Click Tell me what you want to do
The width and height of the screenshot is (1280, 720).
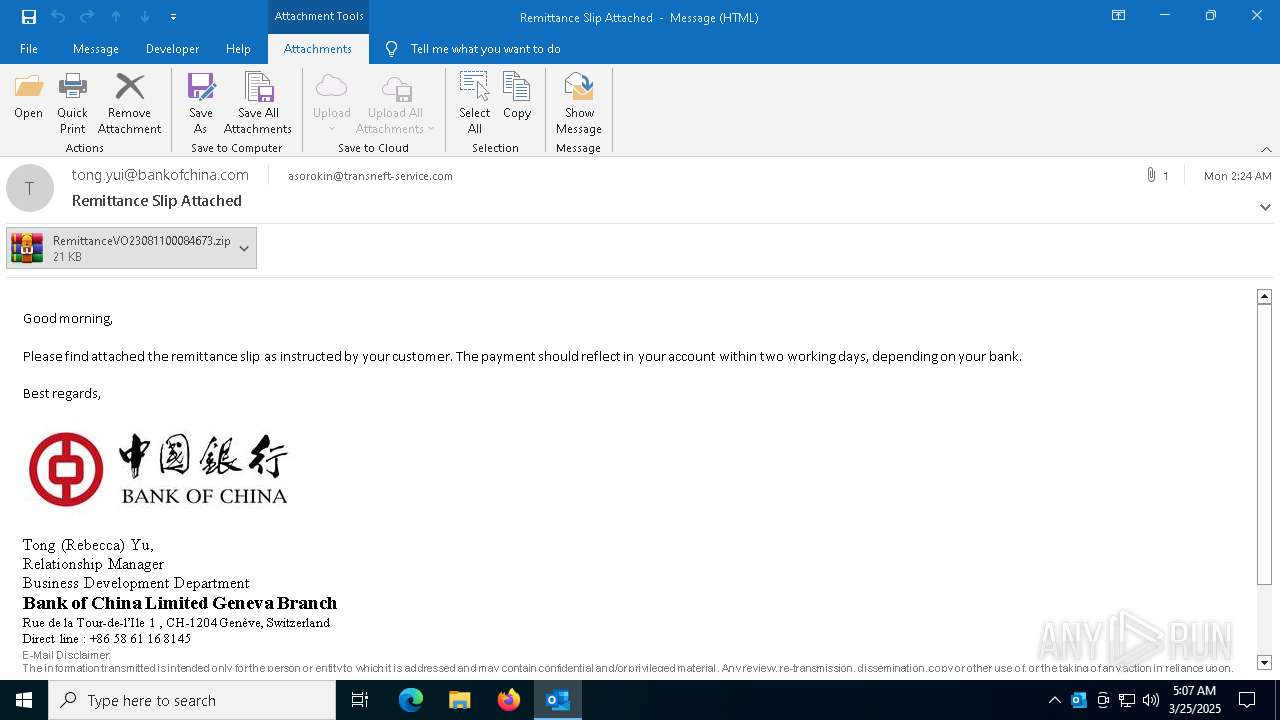pyautogui.click(x=485, y=48)
